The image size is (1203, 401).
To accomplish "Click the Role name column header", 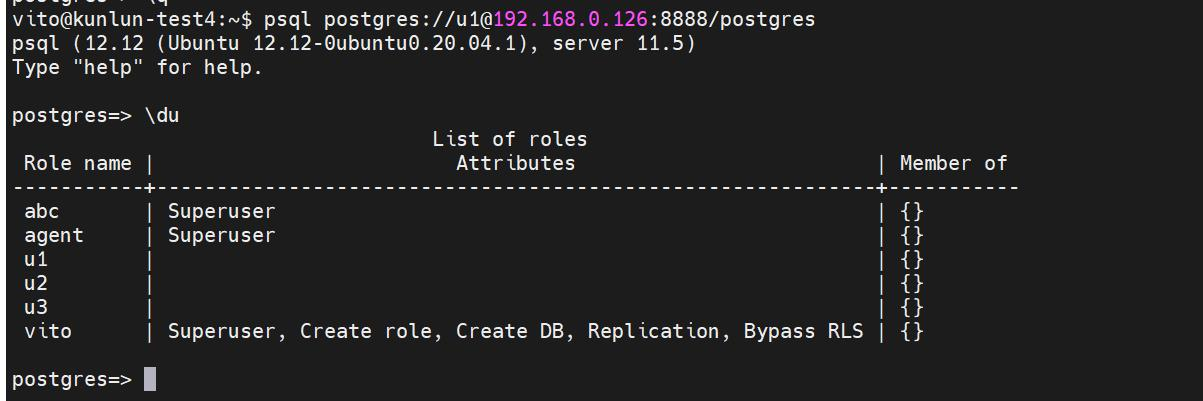I will [x=78, y=163].
